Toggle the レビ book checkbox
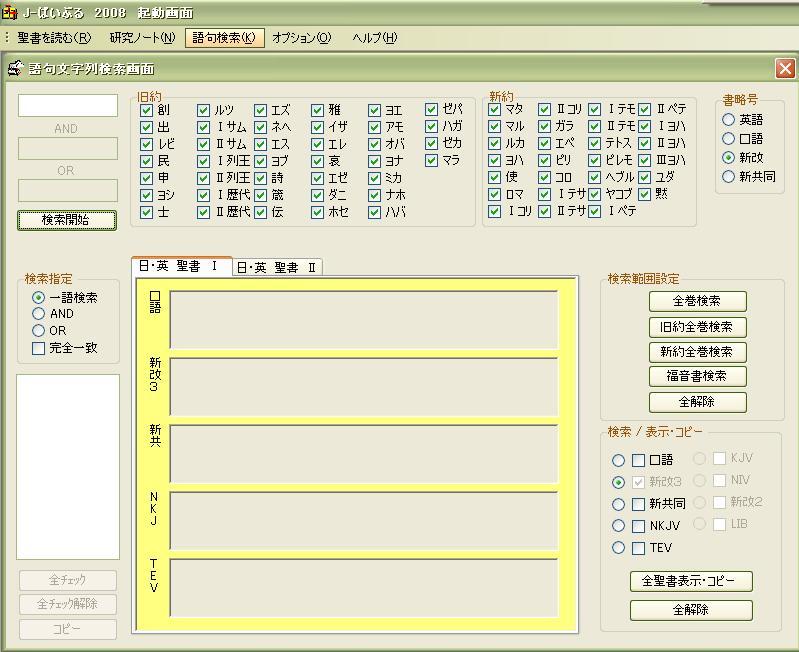This screenshot has width=799, height=652. point(146,144)
